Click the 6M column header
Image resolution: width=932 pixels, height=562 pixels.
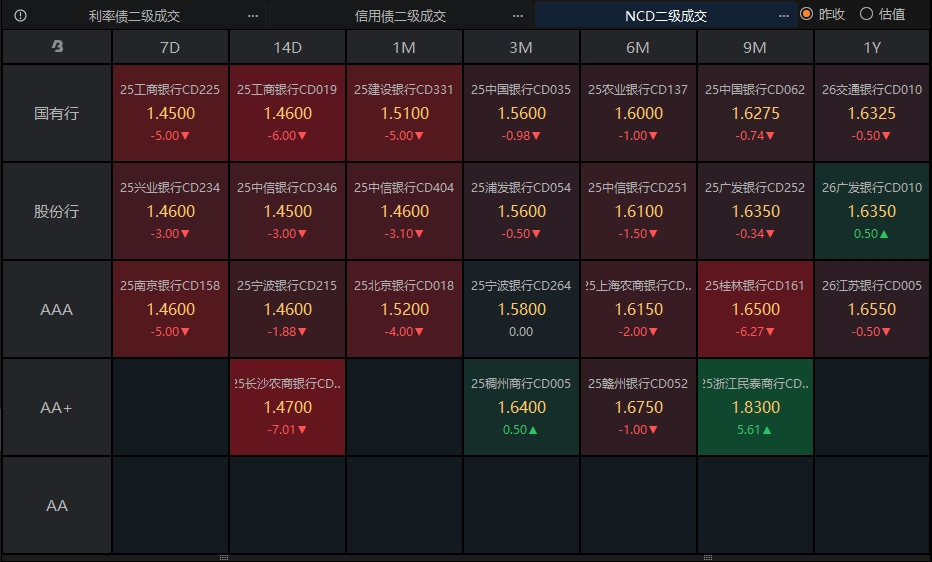pos(638,47)
